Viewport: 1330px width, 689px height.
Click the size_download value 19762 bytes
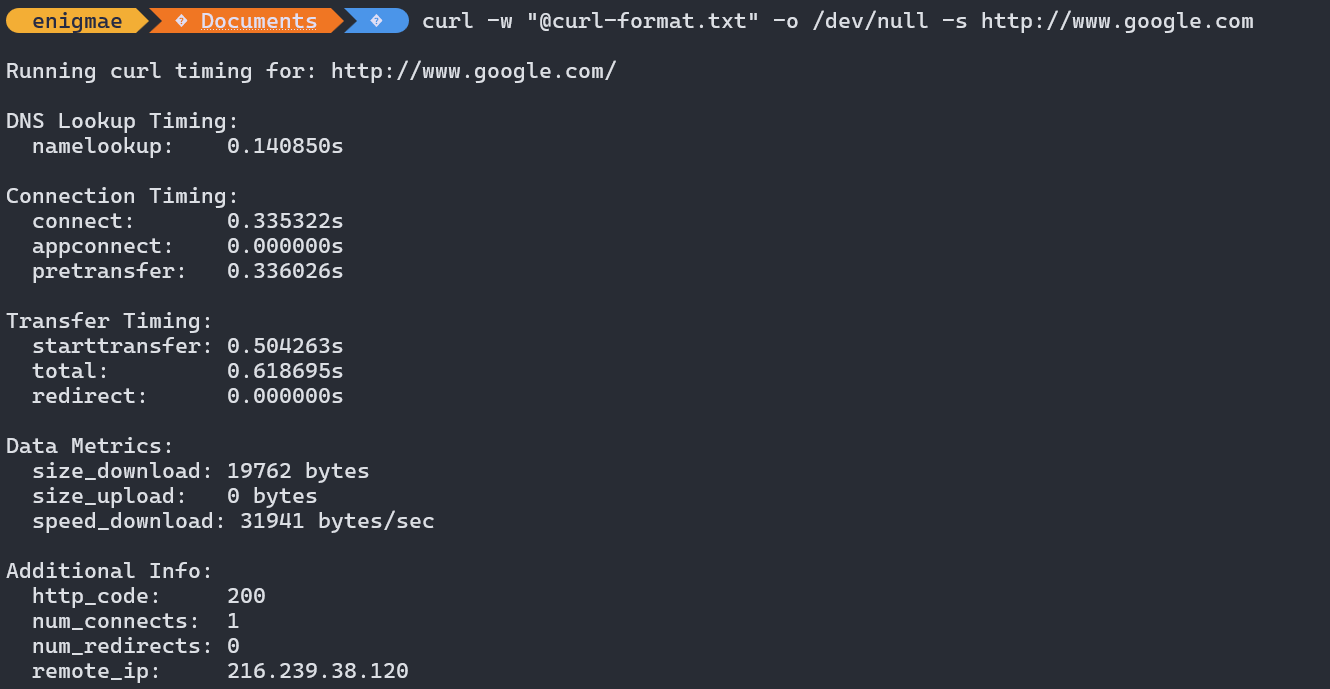298,471
